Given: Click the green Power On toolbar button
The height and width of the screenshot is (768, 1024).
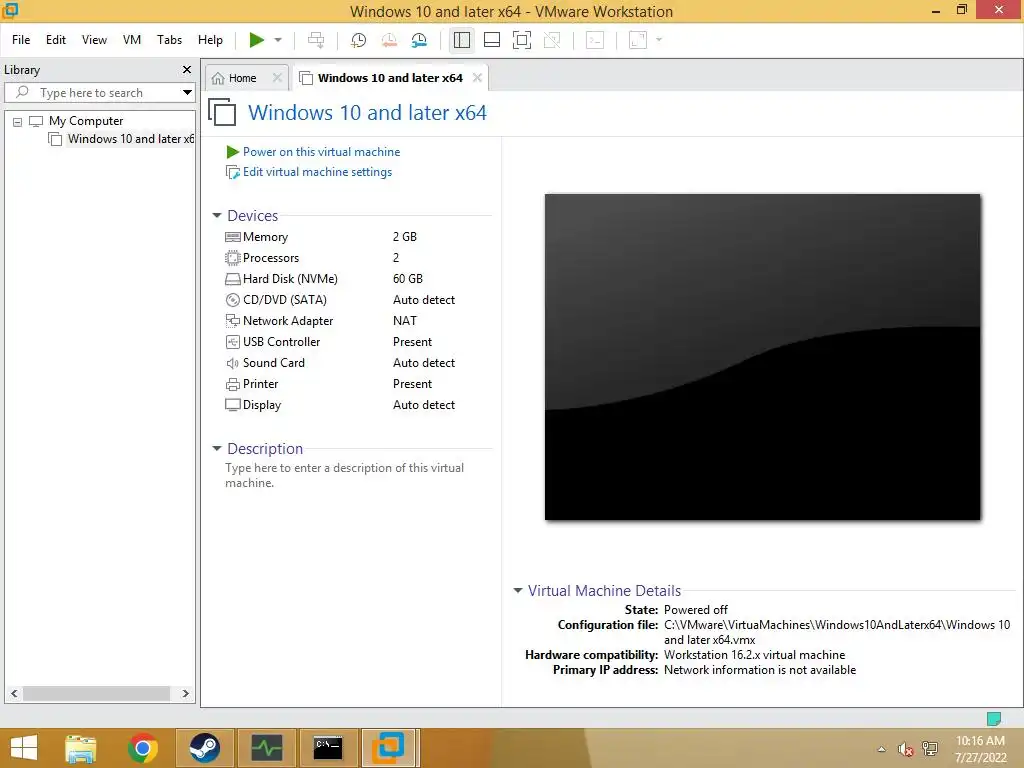Looking at the screenshot, I should pyautogui.click(x=256, y=40).
